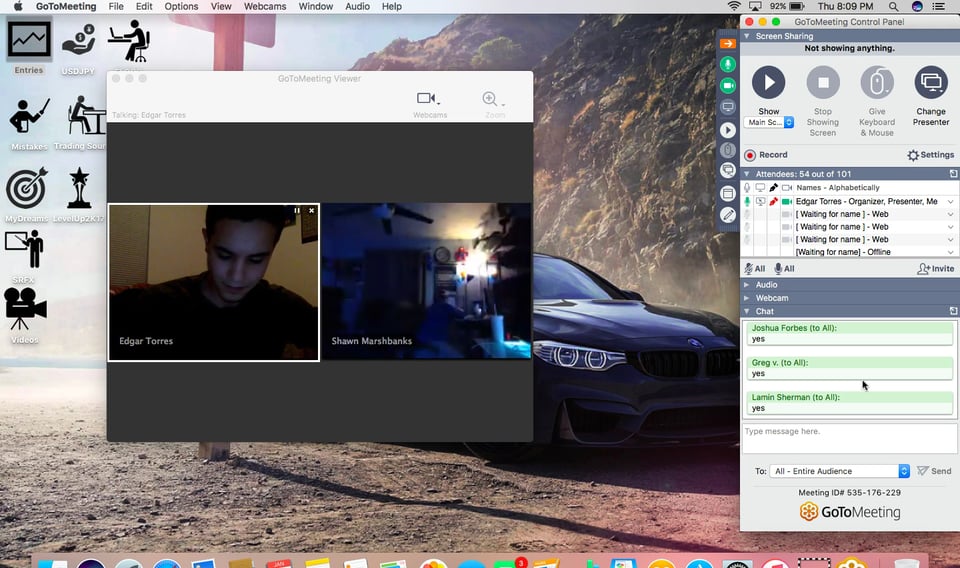The height and width of the screenshot is (568, 960).
Task: Toggle Edgar Torres green webcam icon
Action: click(787, 201)
